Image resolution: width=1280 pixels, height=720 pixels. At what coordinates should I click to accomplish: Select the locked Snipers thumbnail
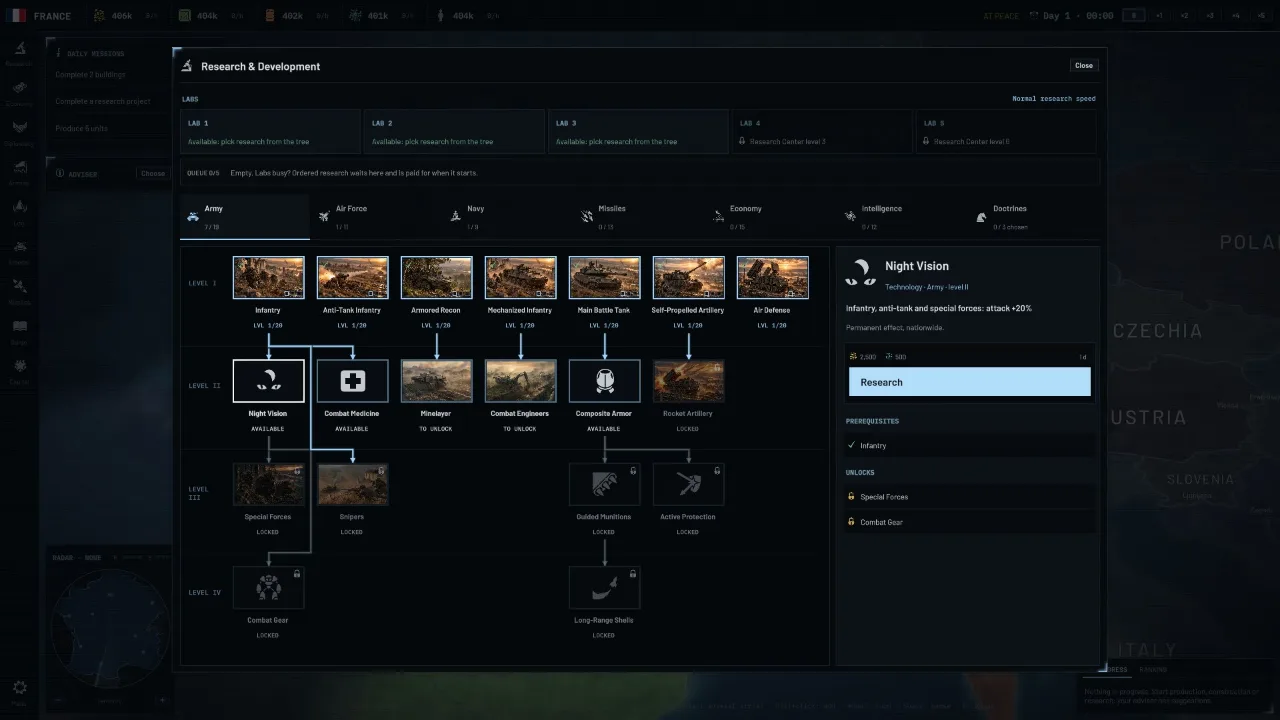pos(352,484)
